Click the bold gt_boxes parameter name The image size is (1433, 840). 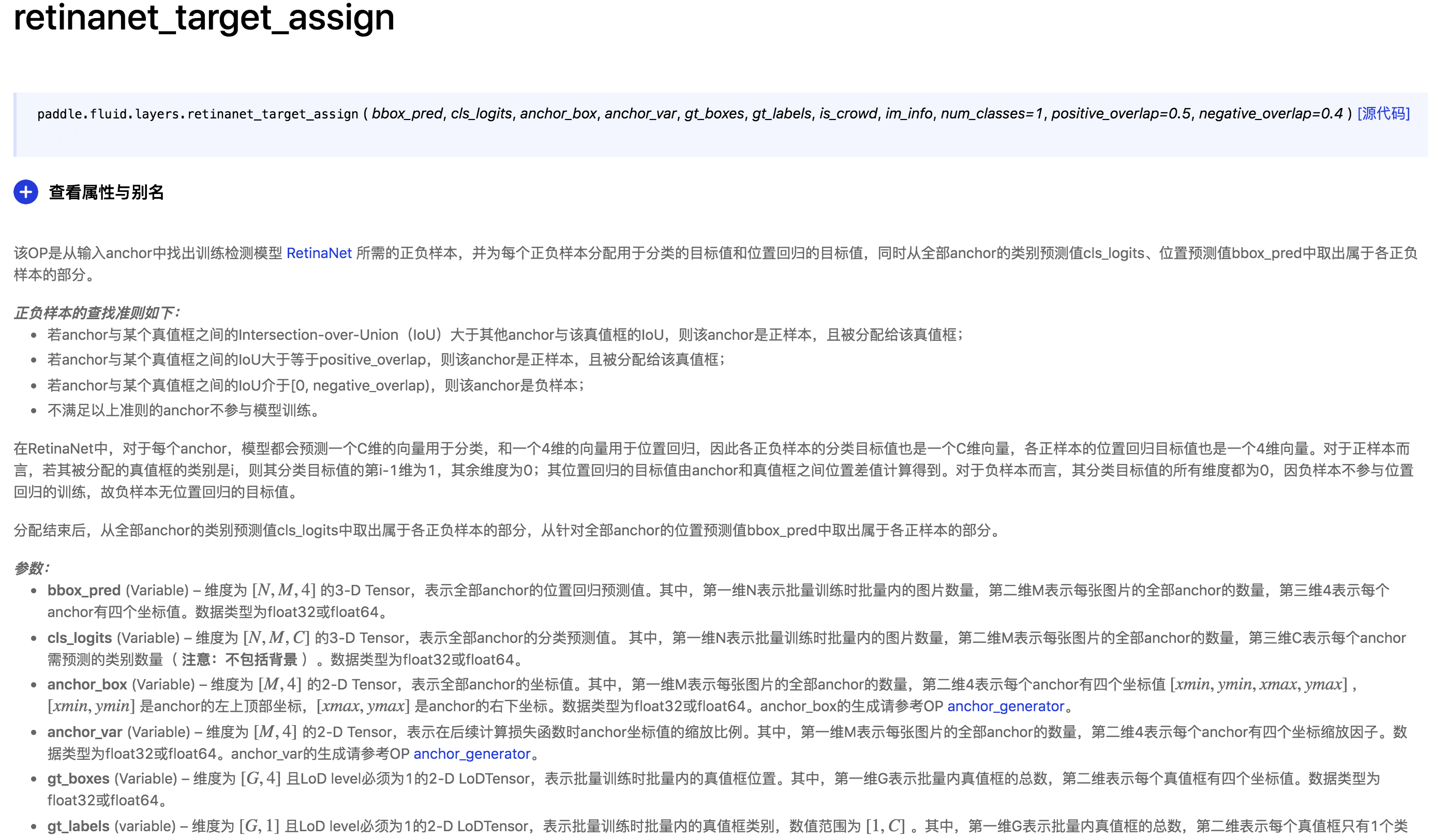pos(78,778)
